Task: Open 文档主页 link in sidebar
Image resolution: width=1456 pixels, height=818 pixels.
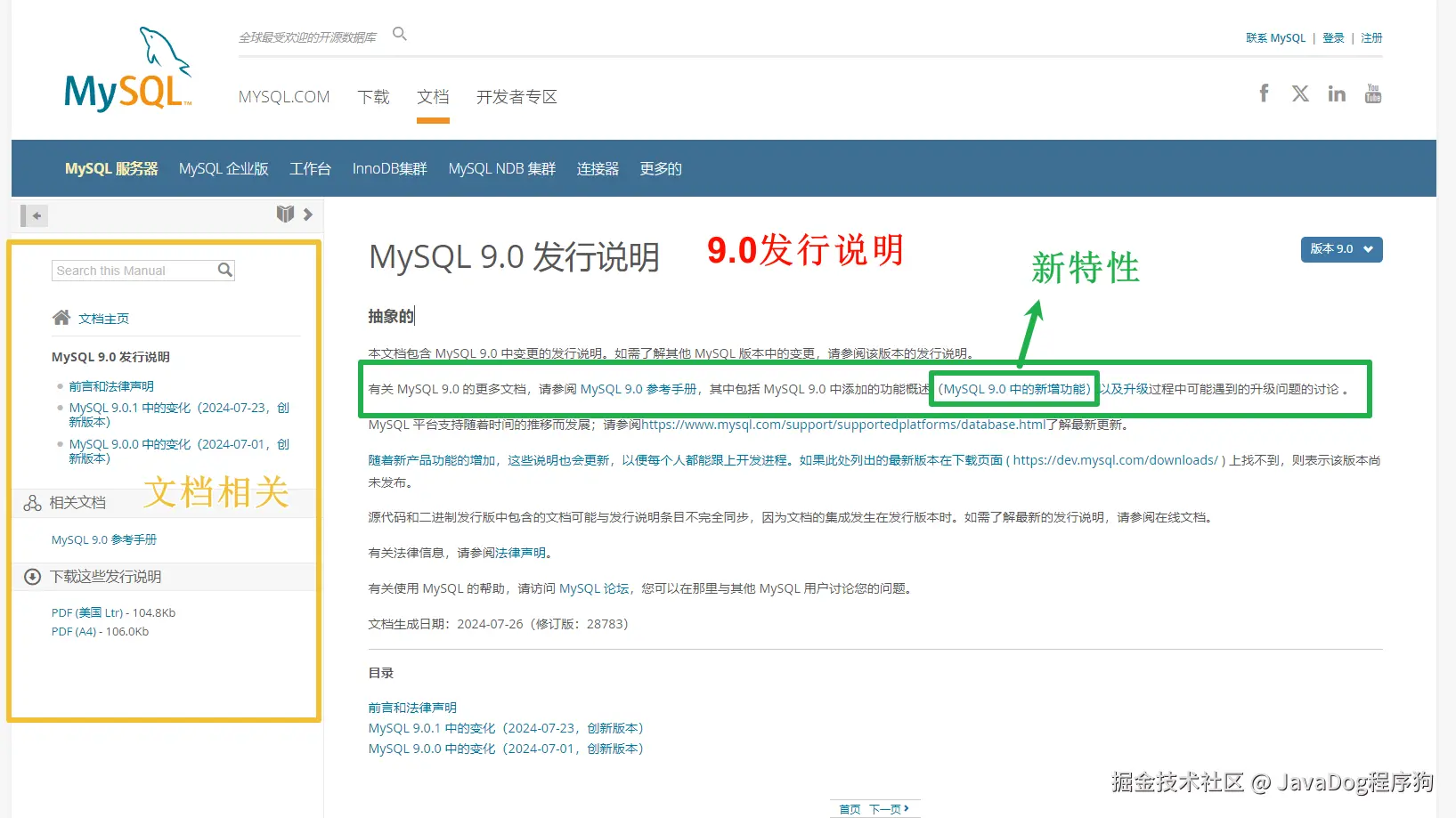Action: pyautogui.click(x=103, y=319)
